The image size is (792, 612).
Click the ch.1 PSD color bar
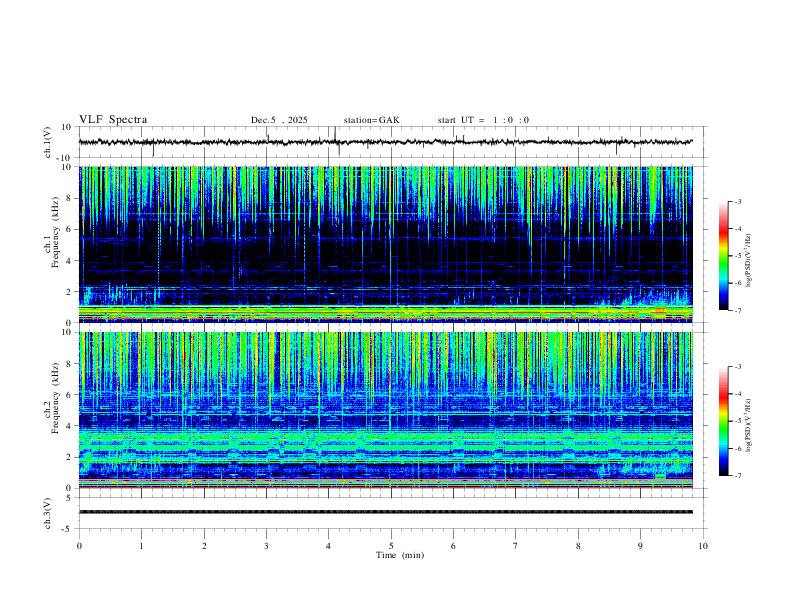coord(723,256)
